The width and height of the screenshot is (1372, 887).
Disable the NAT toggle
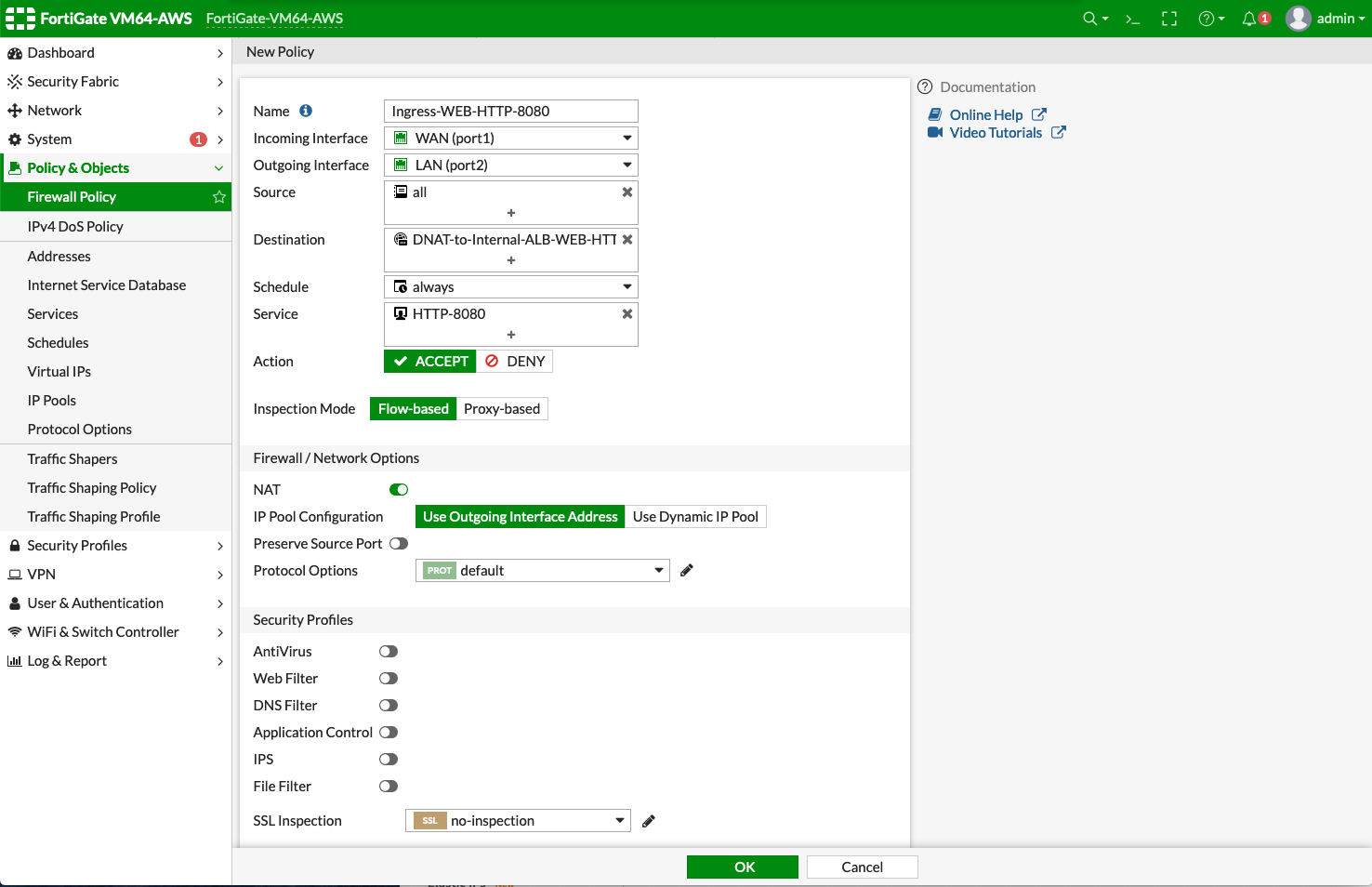[399, 490]
